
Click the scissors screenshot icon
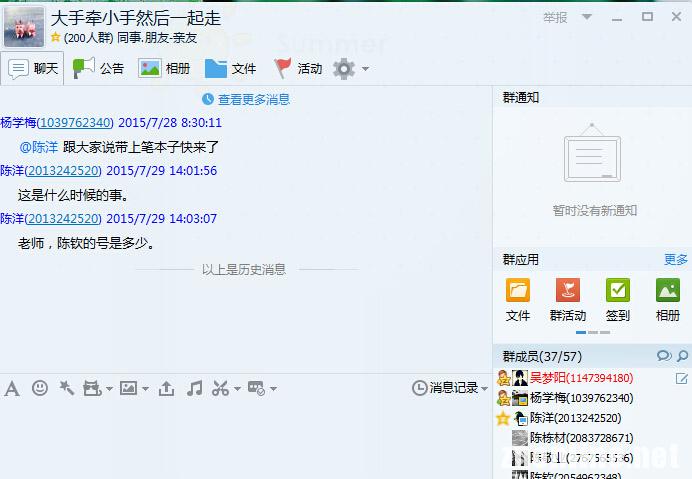pyautogui.click(x=221, y=388)
